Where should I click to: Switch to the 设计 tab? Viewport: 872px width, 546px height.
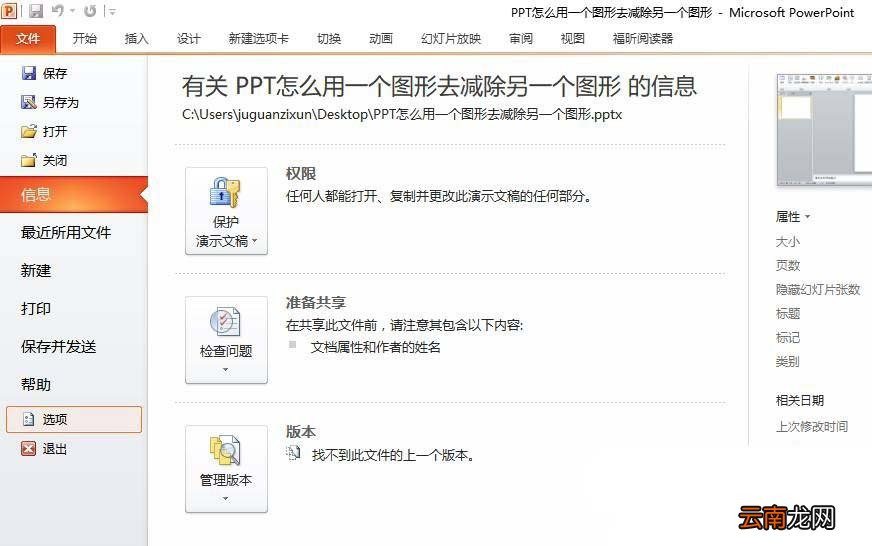(x=189, y=38)
